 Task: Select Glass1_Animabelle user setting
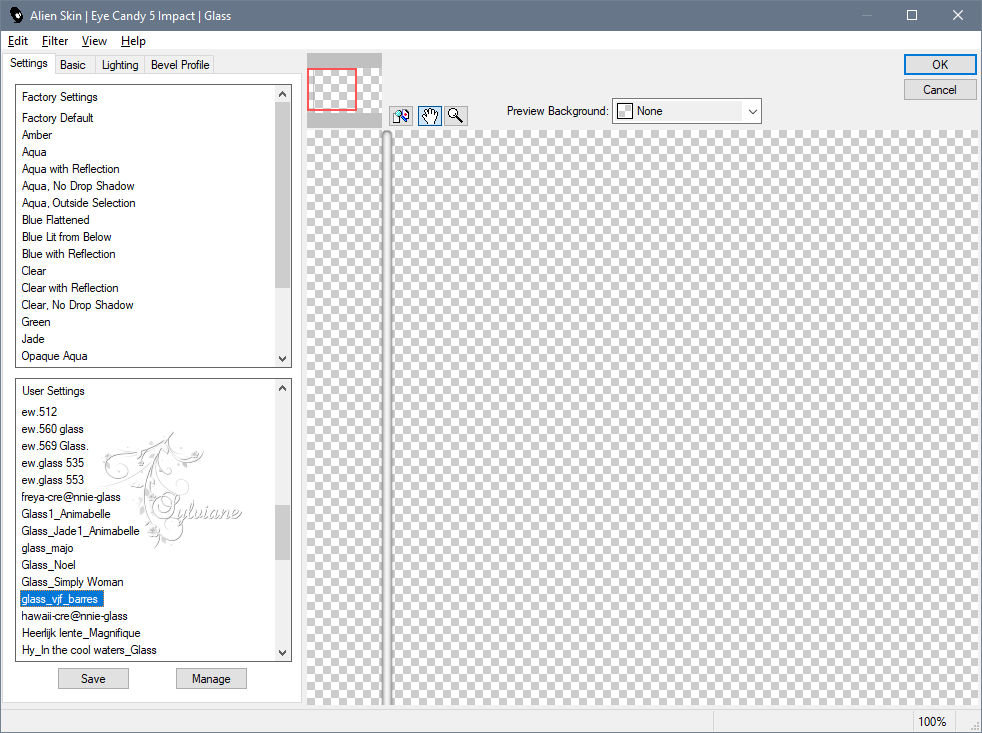pos(66,514)
